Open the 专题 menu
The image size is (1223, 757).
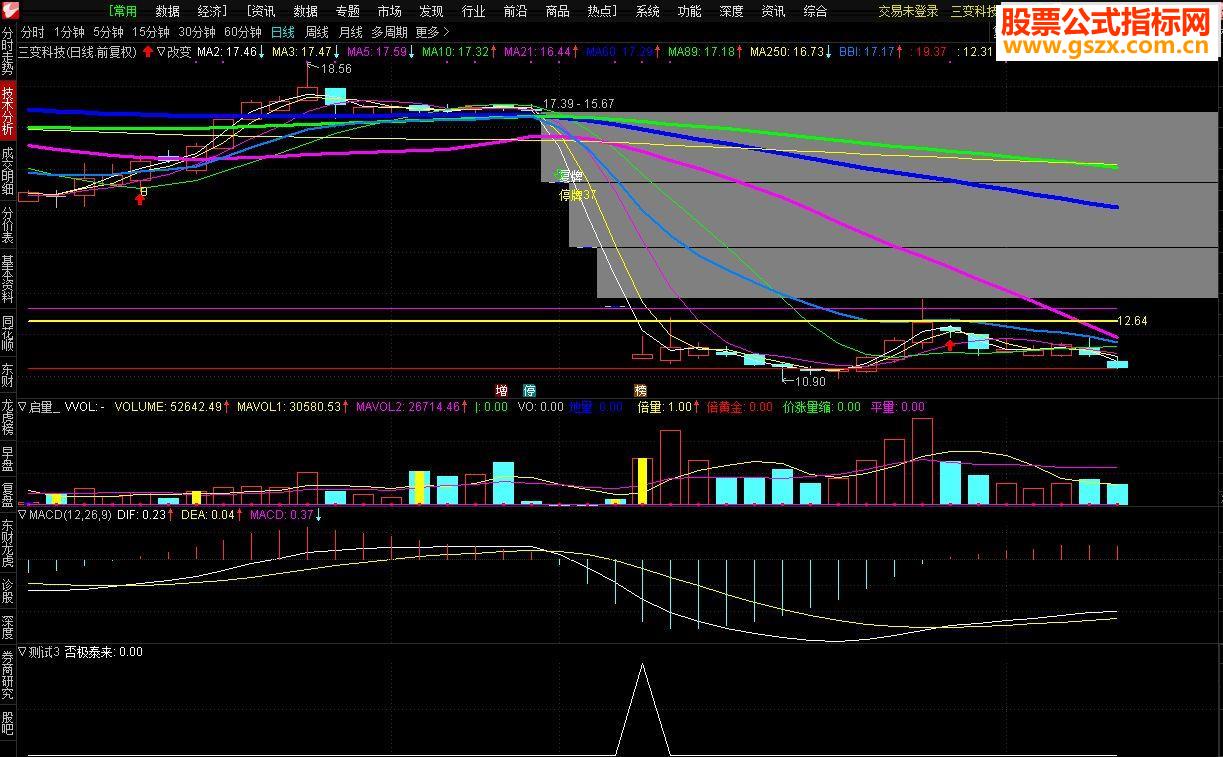[x=347, y=11]
